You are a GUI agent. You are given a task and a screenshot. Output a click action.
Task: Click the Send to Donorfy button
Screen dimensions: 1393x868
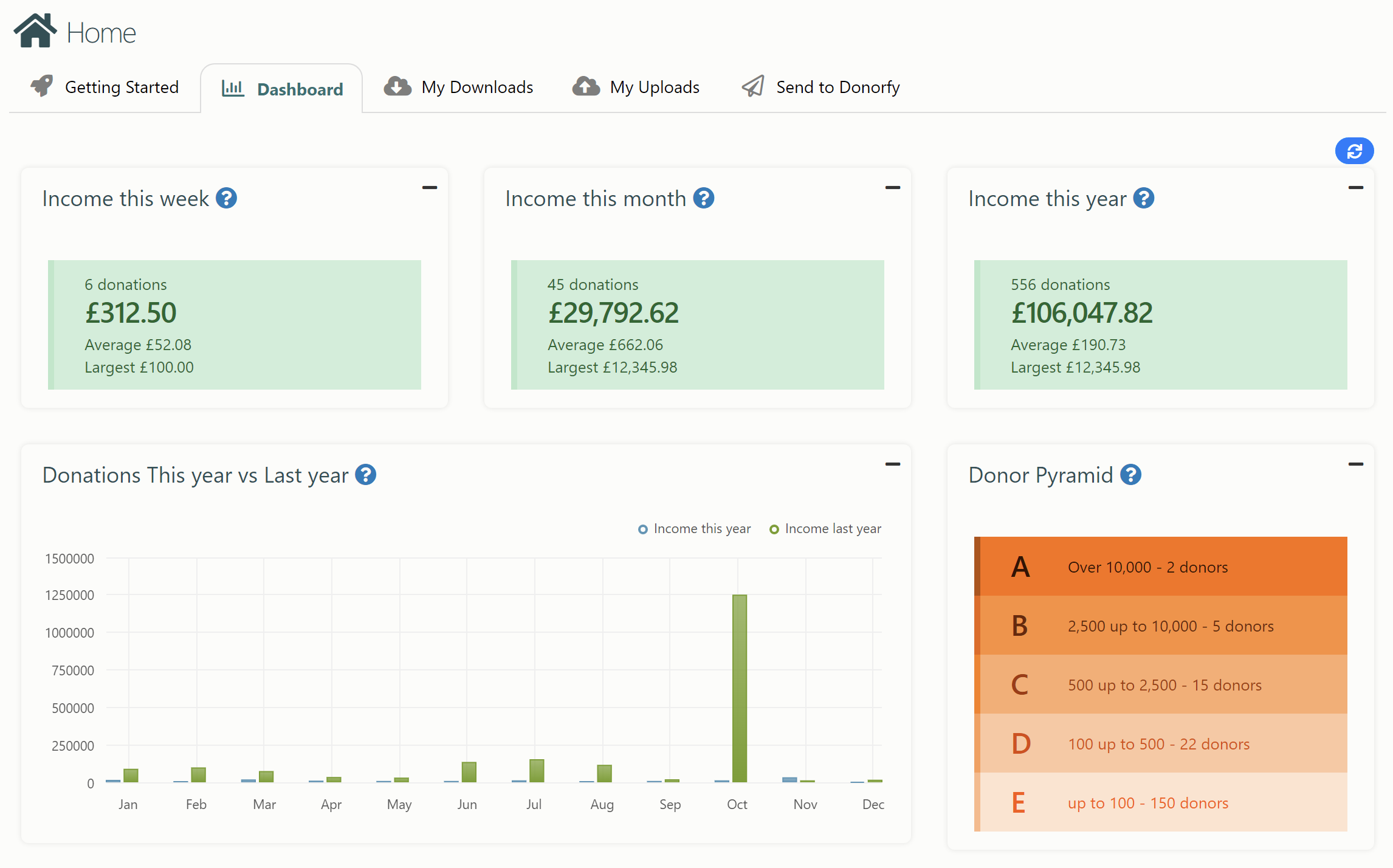820,86
